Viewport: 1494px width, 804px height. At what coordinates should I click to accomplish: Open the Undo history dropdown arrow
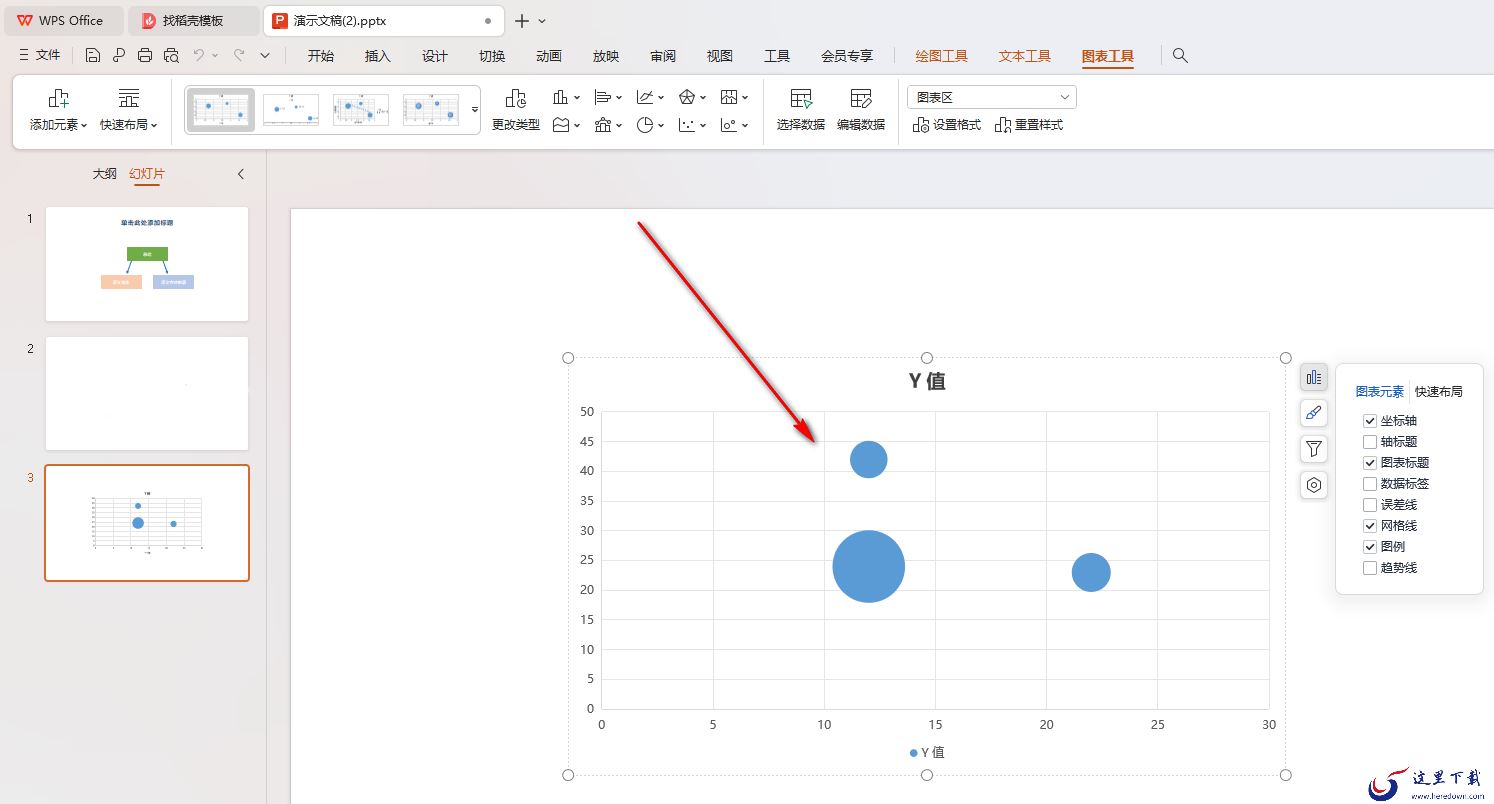pyautogui.click(x=215, y=56)
